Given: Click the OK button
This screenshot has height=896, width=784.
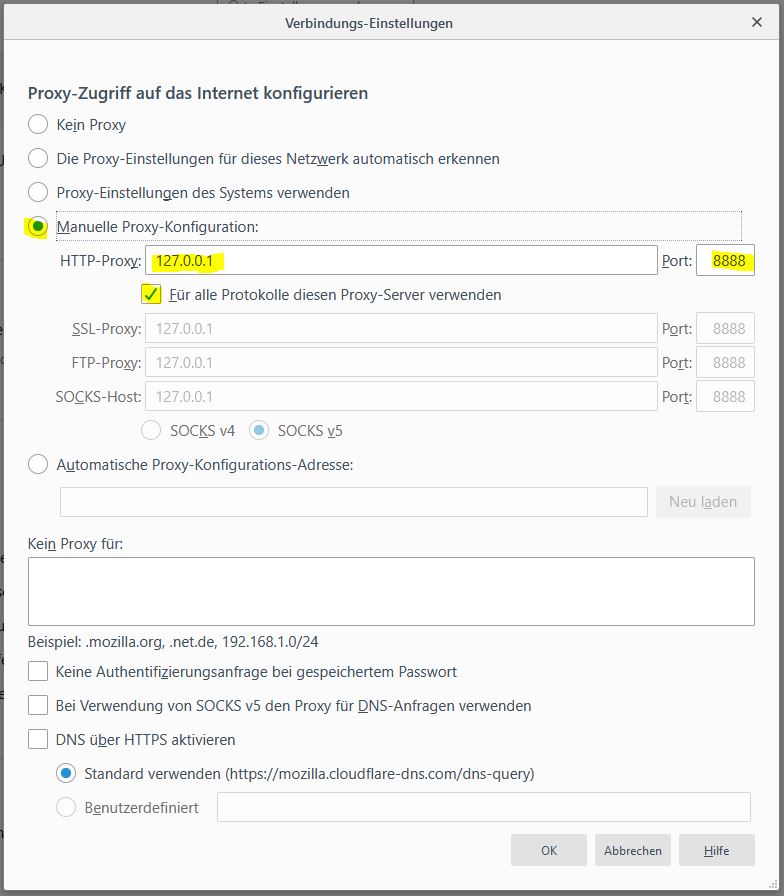Looking at the screenshot, I should (x=549, y=850).
